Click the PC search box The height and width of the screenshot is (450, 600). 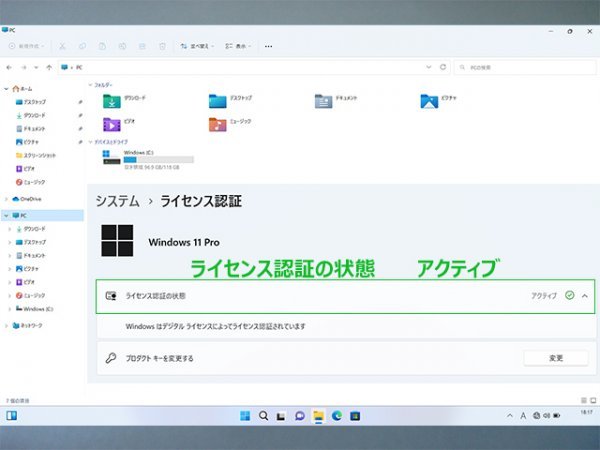pos(525,67)
